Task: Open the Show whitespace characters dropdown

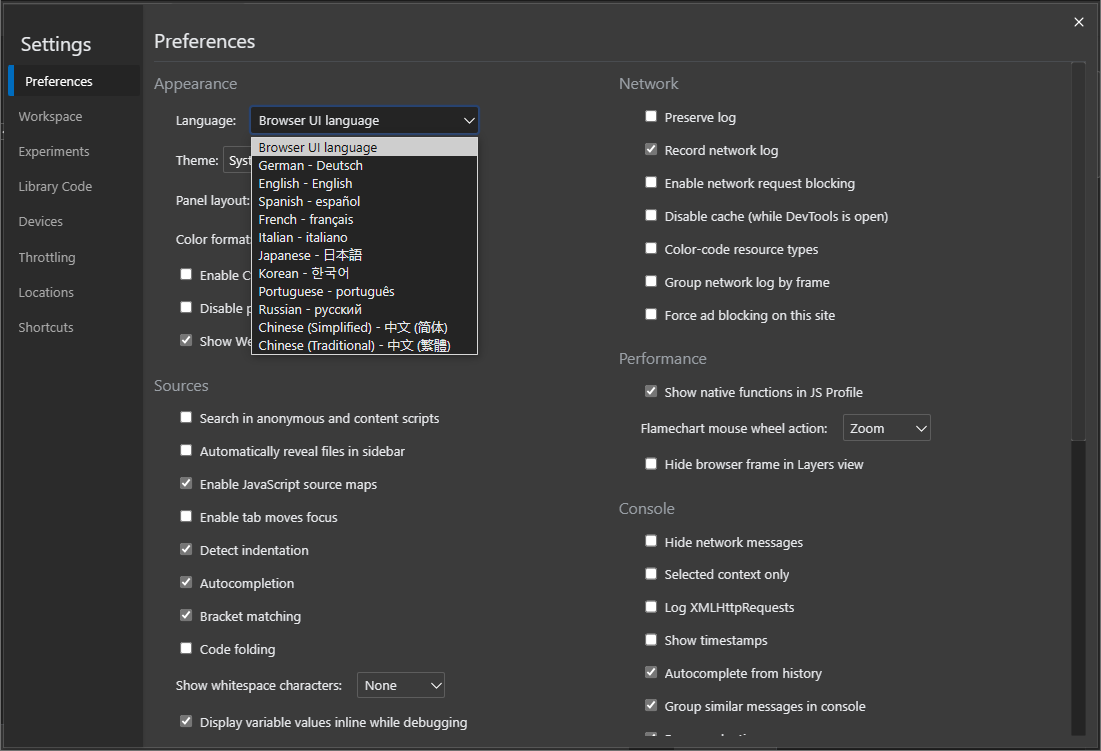Action: [400, 685]
